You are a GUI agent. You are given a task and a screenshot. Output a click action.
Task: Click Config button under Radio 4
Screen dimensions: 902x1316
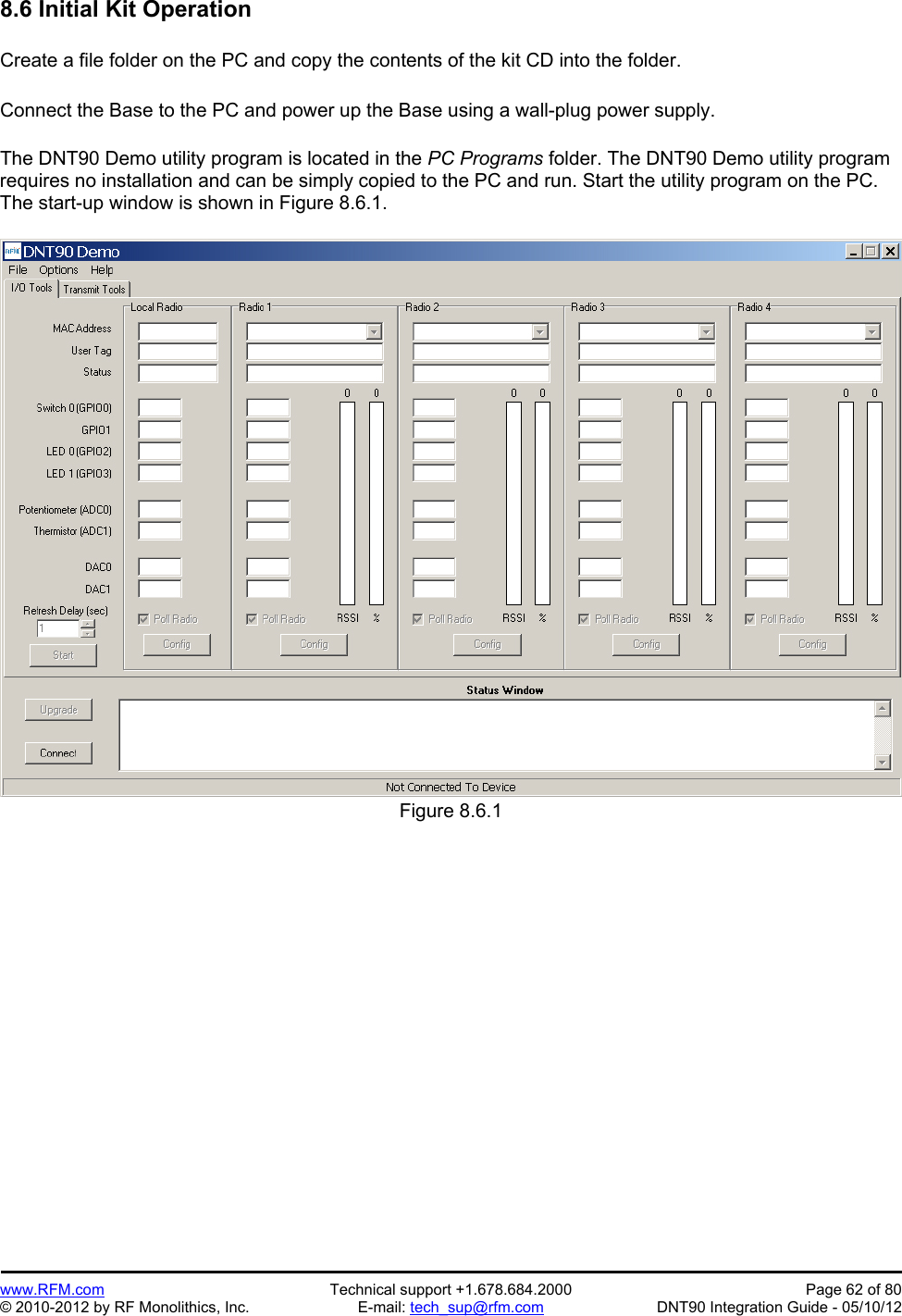click(x=812, y=644)
